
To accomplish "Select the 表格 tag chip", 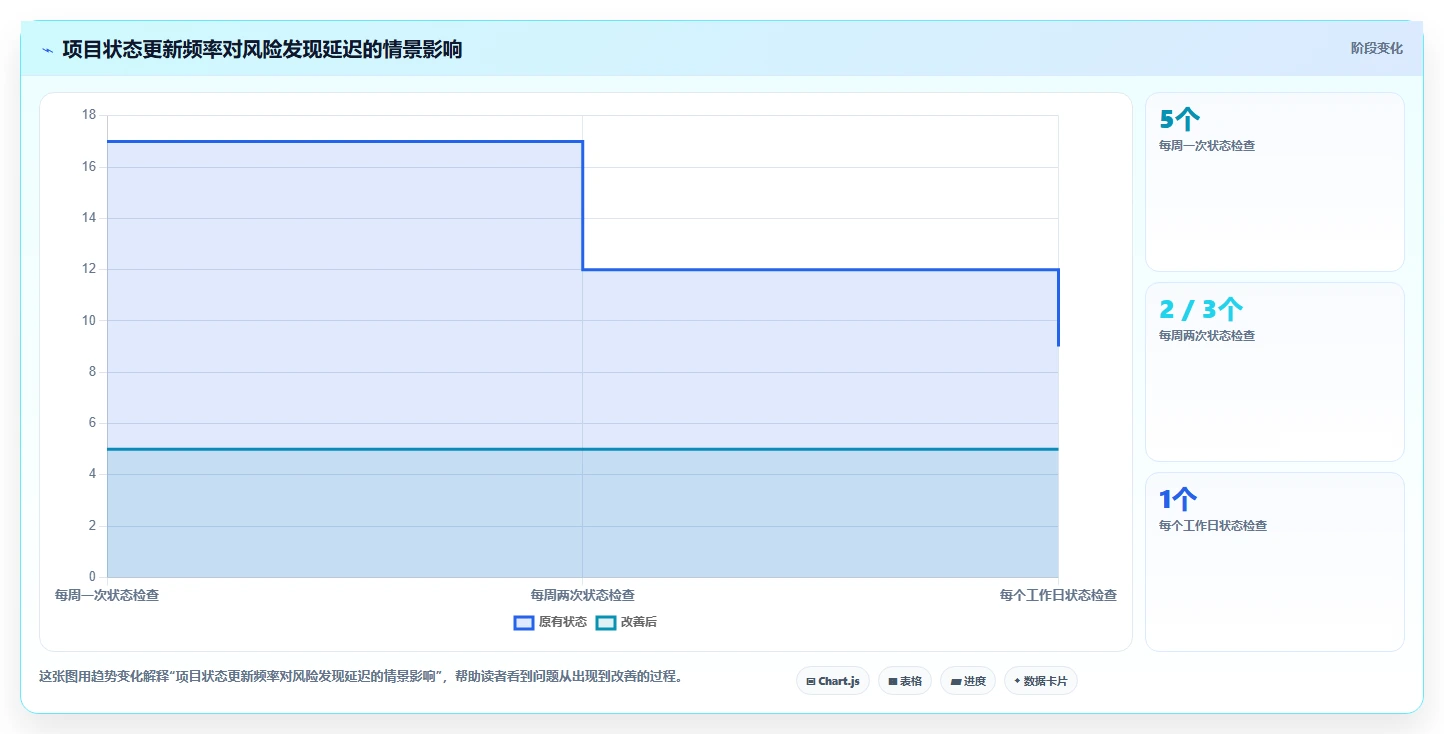I will [905, 681].
